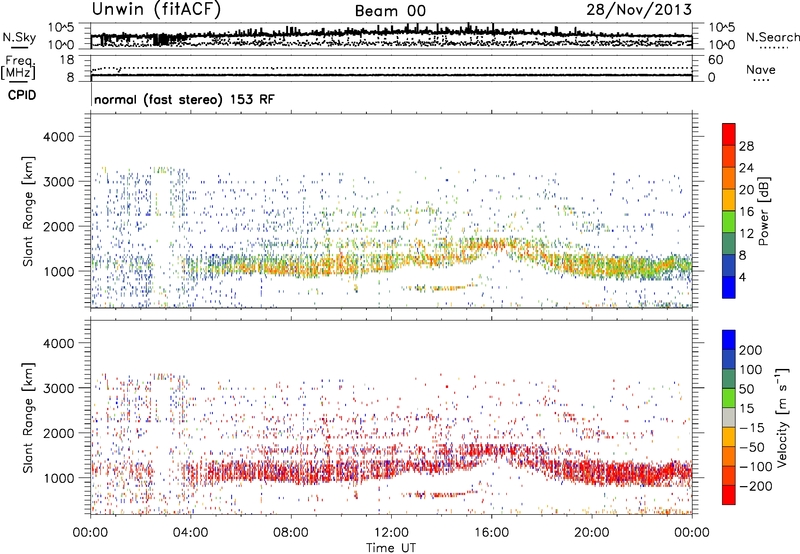
Task: Click the 'Power [dB]' colorbar label
Action: [764, 211]
